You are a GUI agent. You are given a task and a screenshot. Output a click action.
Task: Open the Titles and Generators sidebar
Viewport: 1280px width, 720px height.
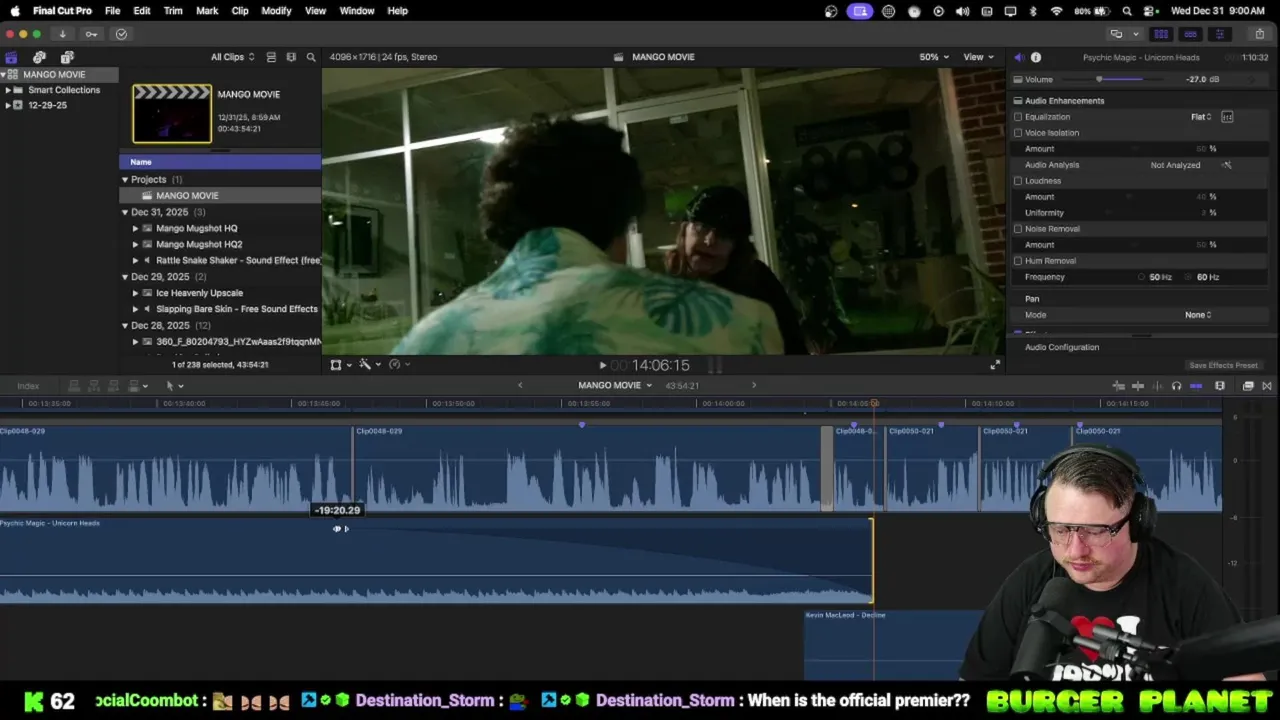[67, 57]
